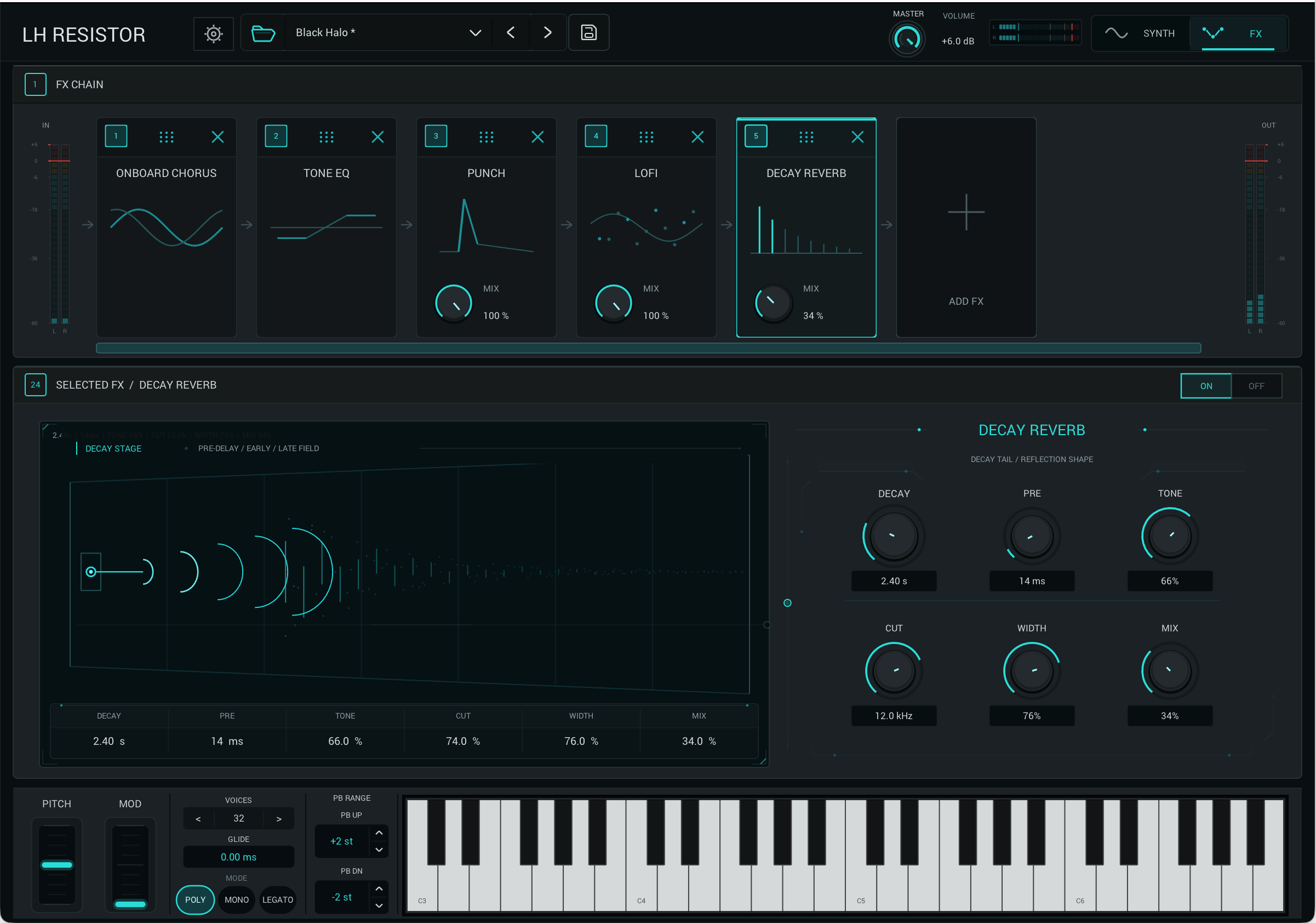Click the DECAY knob showing 2.40 s

click(893, 535)
